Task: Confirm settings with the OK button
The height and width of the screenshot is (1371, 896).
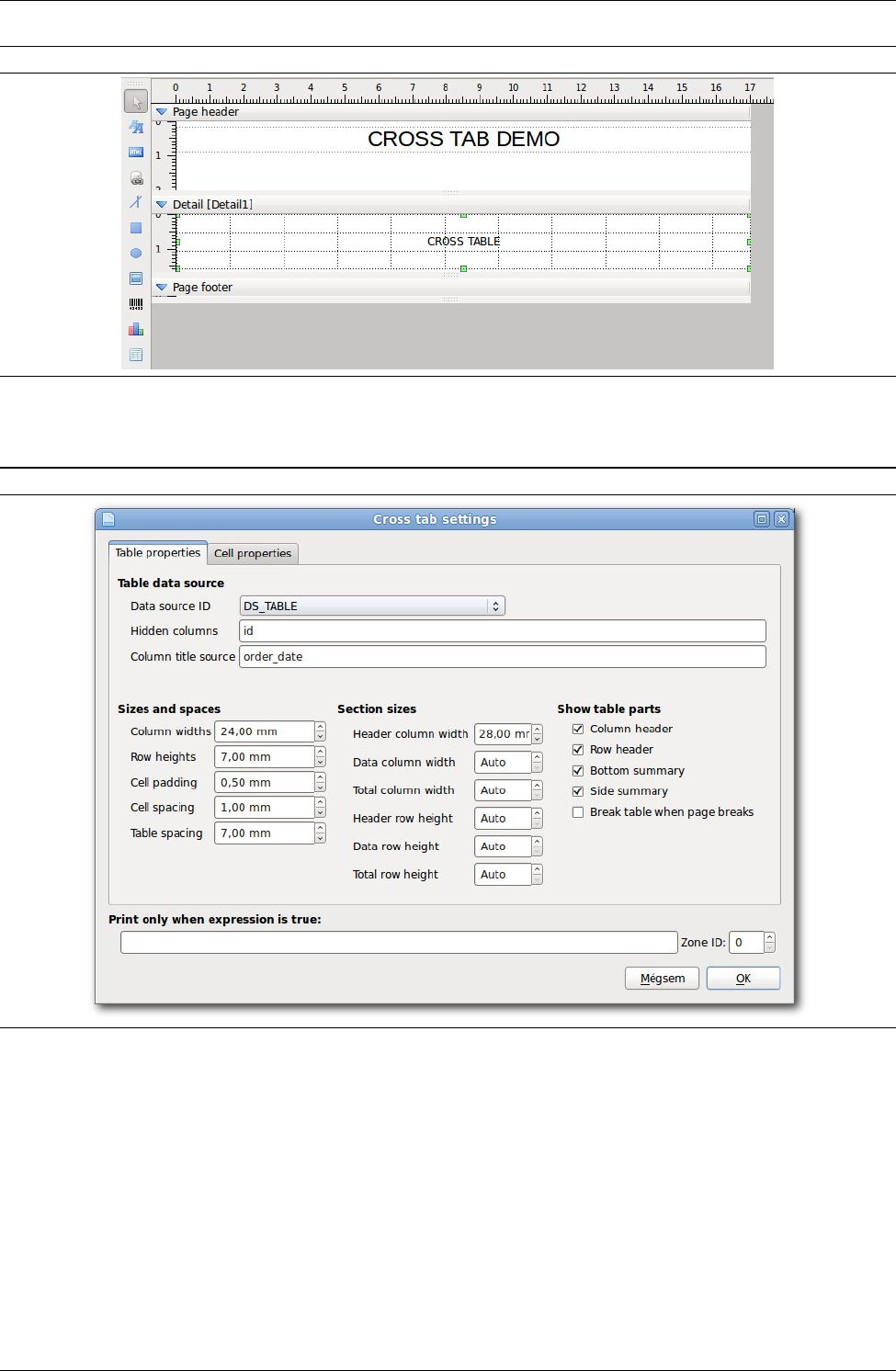Action: [743, 979]
